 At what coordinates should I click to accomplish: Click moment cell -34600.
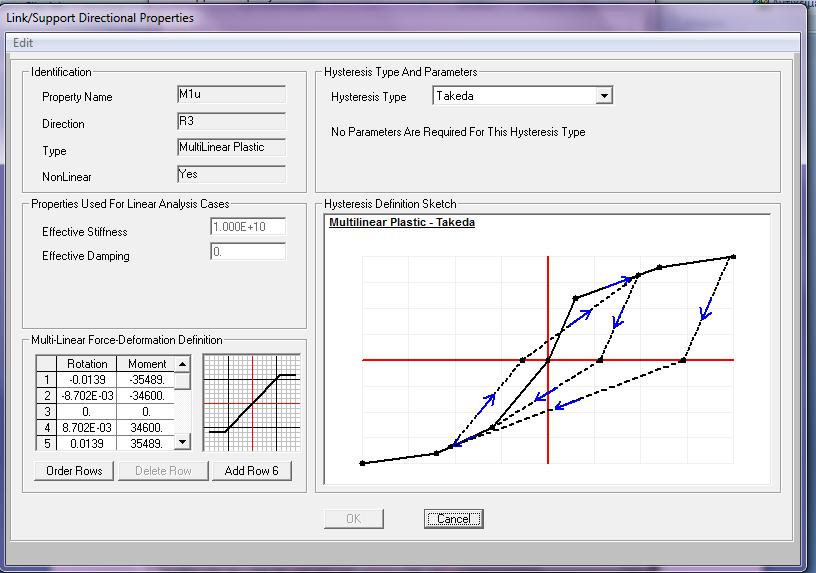coord(145,396)
